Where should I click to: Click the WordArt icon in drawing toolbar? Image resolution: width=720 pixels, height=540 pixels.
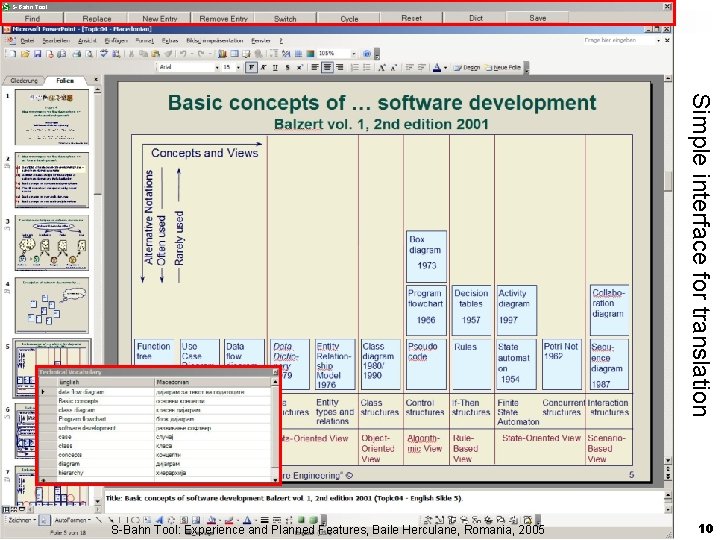(x=159, y=520)
